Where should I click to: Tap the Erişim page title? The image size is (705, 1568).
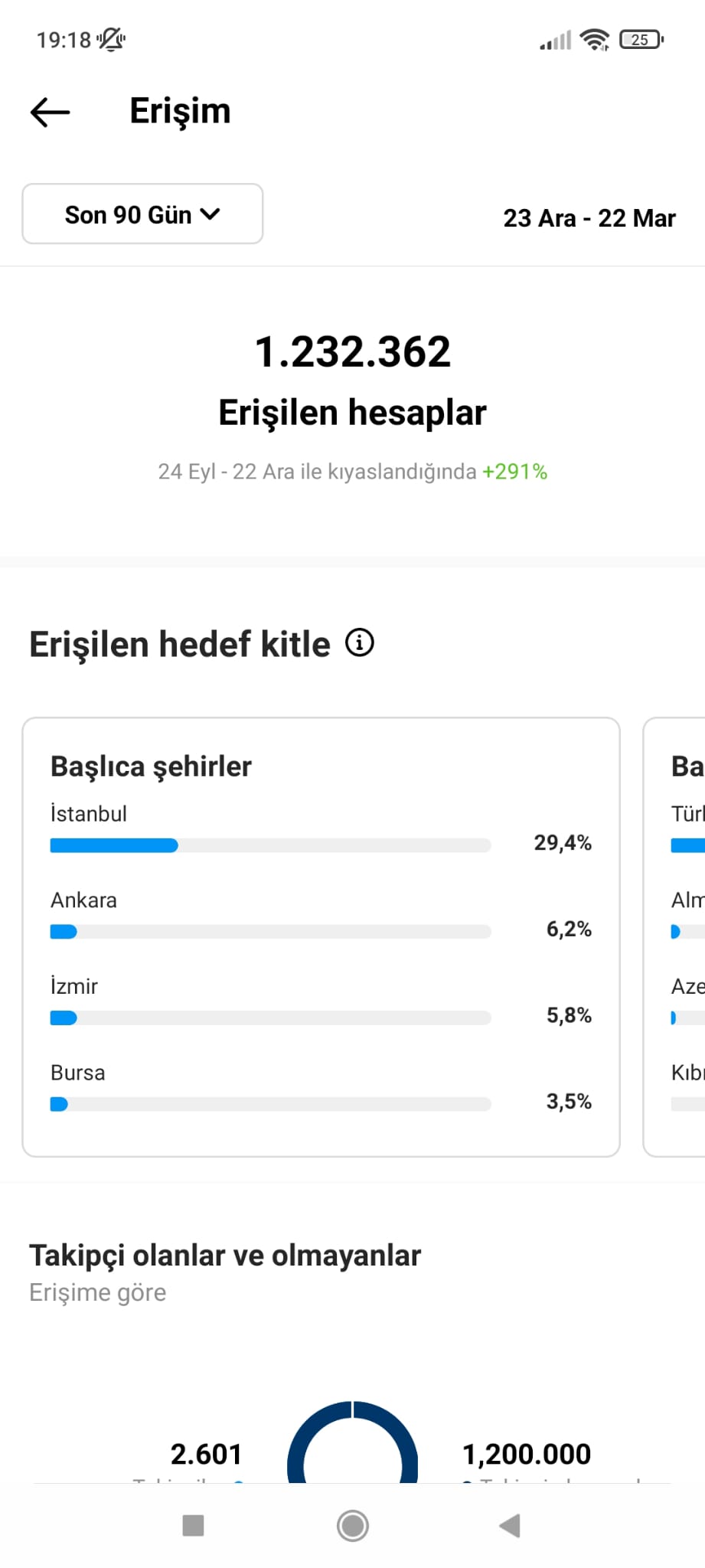pos(180,111)
